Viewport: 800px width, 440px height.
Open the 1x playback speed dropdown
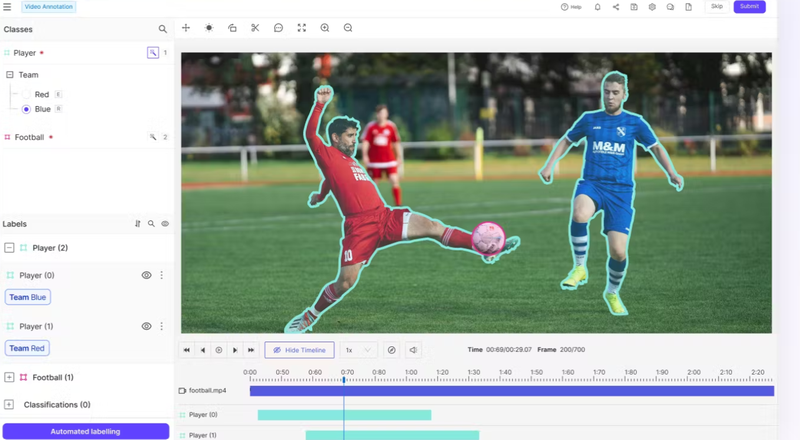point(358,350)
